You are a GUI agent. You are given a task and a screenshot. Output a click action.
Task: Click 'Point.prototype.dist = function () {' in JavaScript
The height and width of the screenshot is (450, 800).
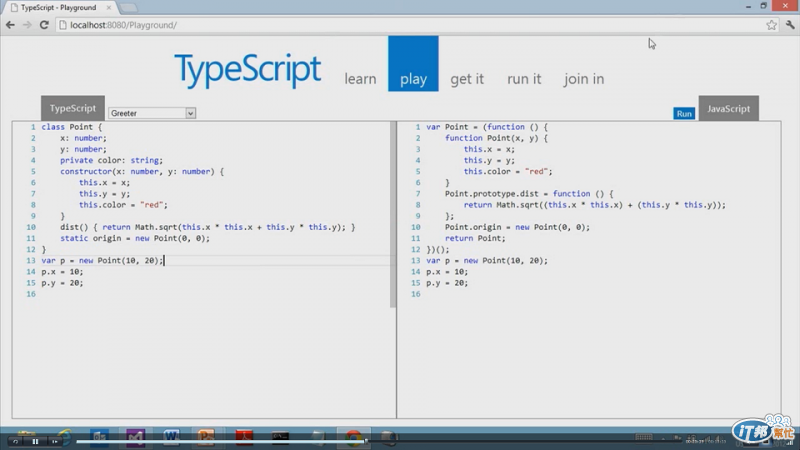[529, 194]
